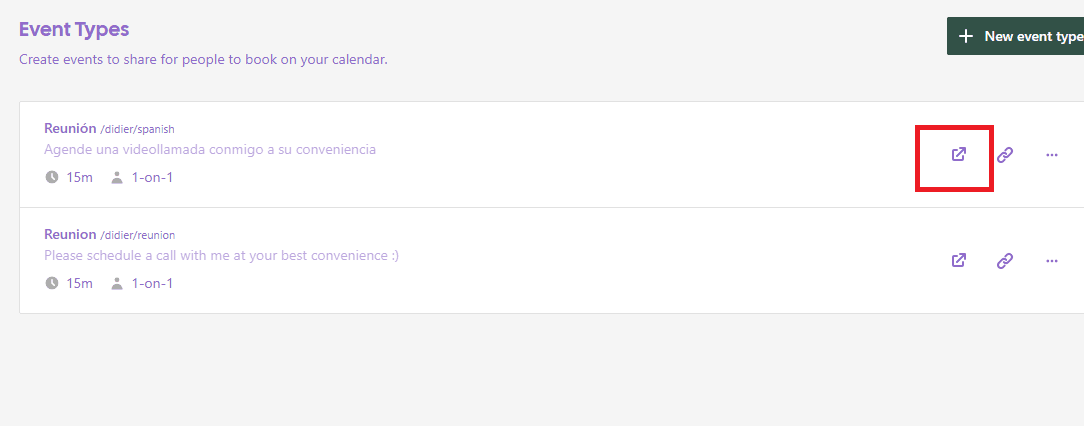Expand the three-dot menu for /didier/reunion
Viewport: 1084px width, 426px height.
[x=1051, y=261]
